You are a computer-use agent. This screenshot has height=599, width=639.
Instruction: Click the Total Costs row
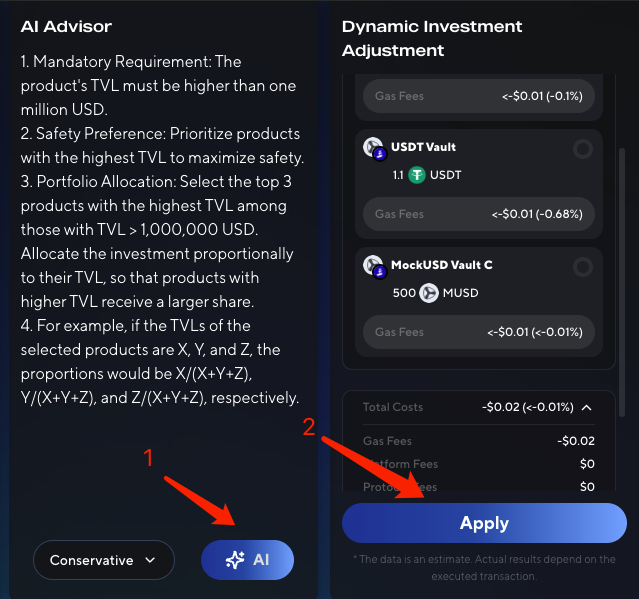(478, 408)
